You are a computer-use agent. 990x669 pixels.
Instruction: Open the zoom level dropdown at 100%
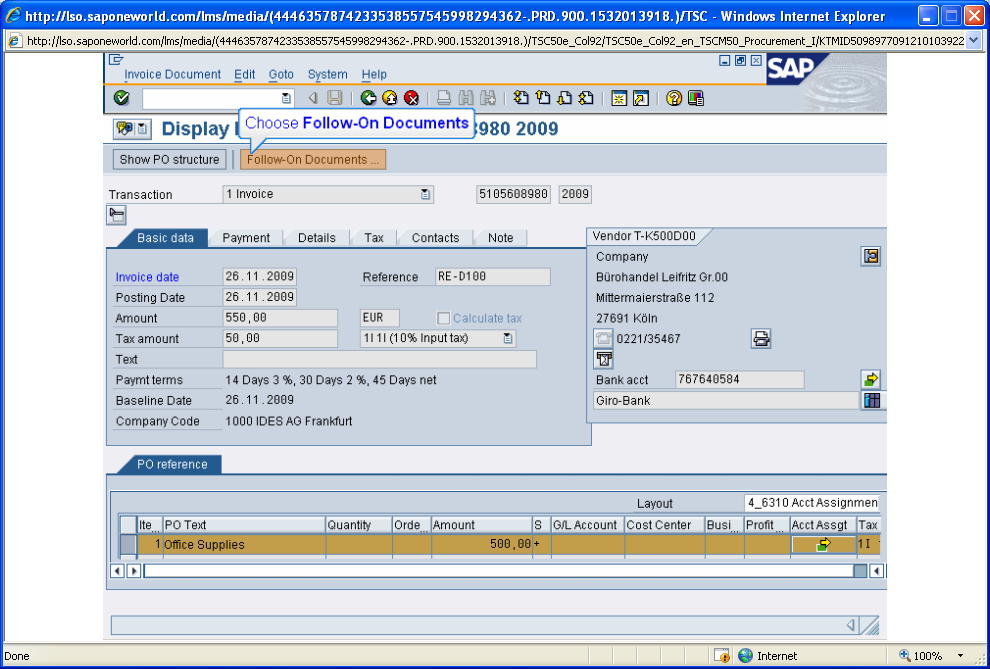point(960,656)
